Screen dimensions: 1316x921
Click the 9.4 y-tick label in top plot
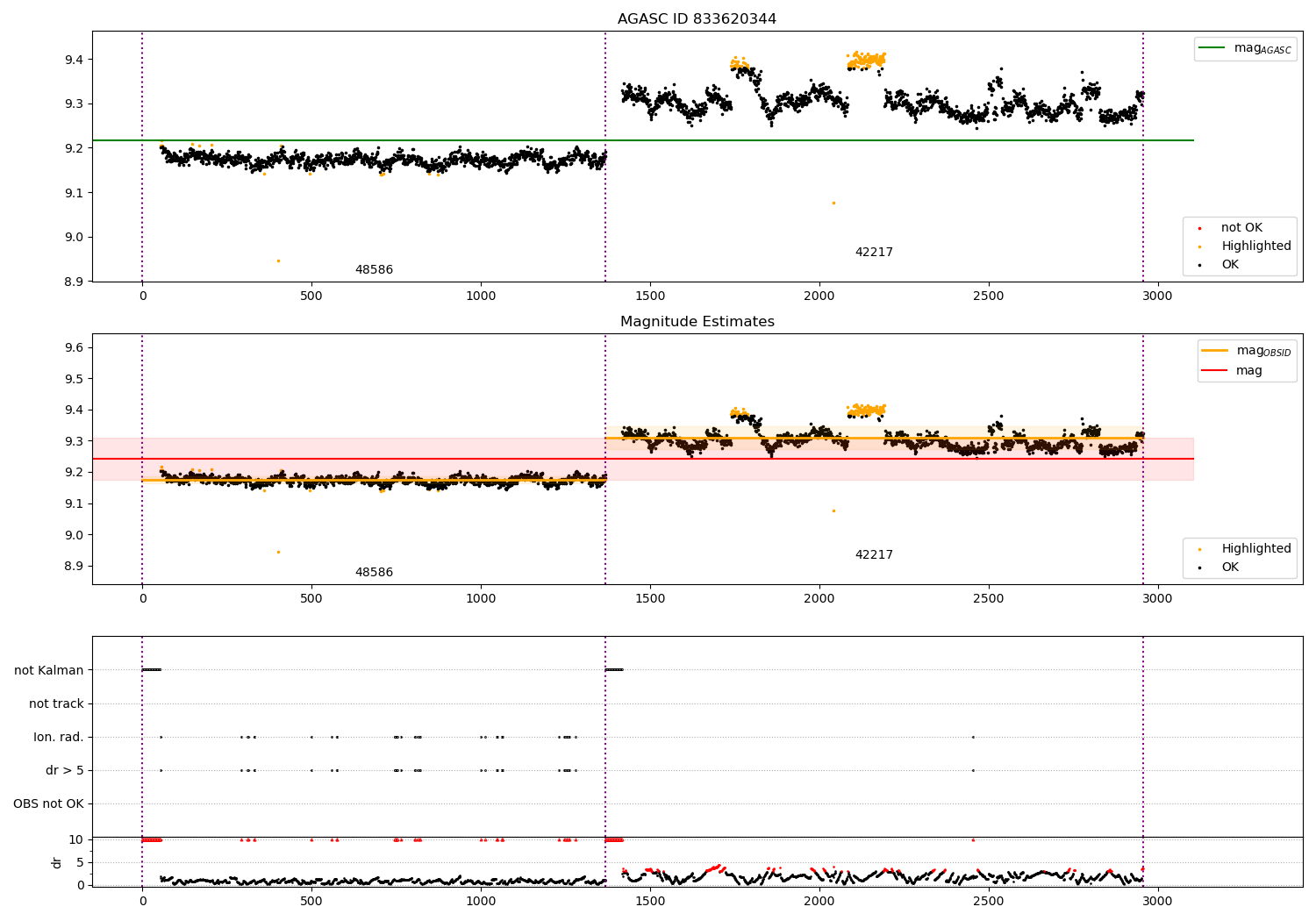tap(74, 60)
